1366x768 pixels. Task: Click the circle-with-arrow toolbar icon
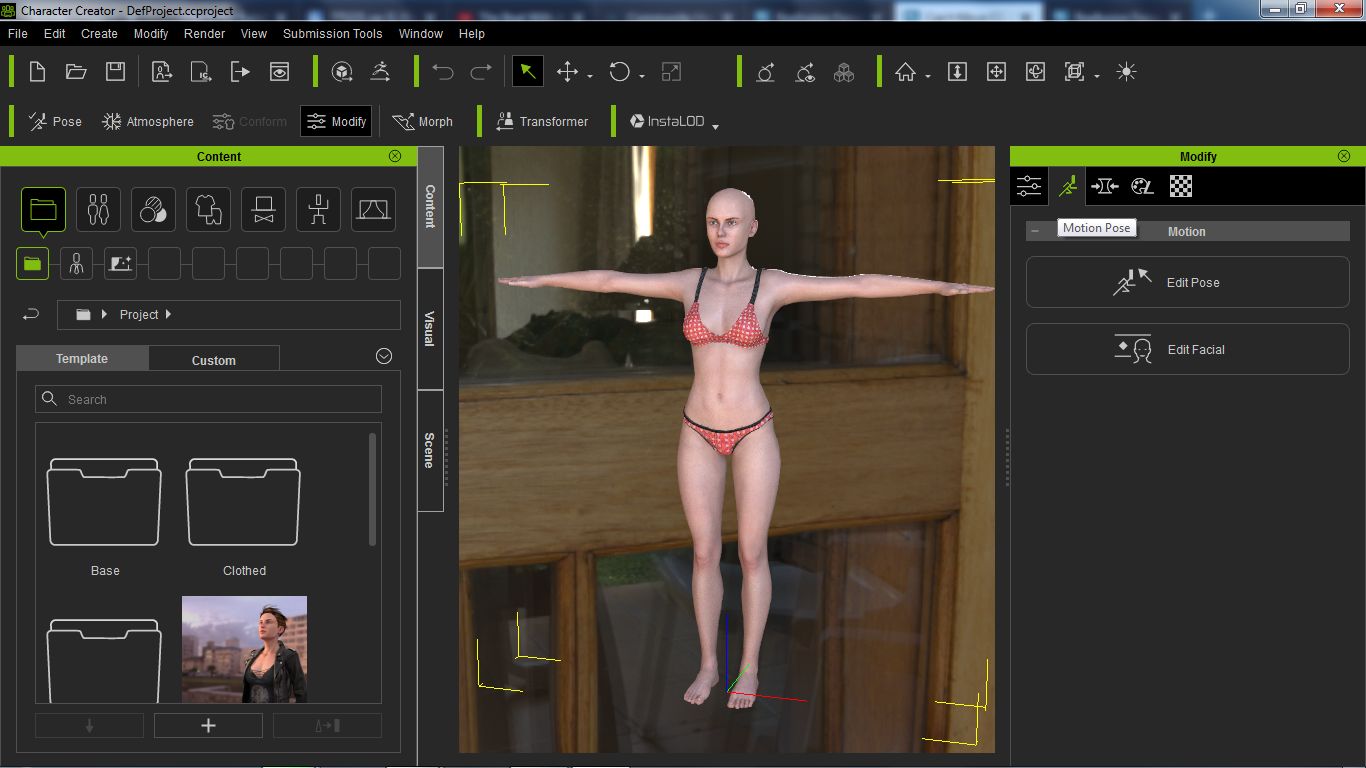tap(766, 72)
